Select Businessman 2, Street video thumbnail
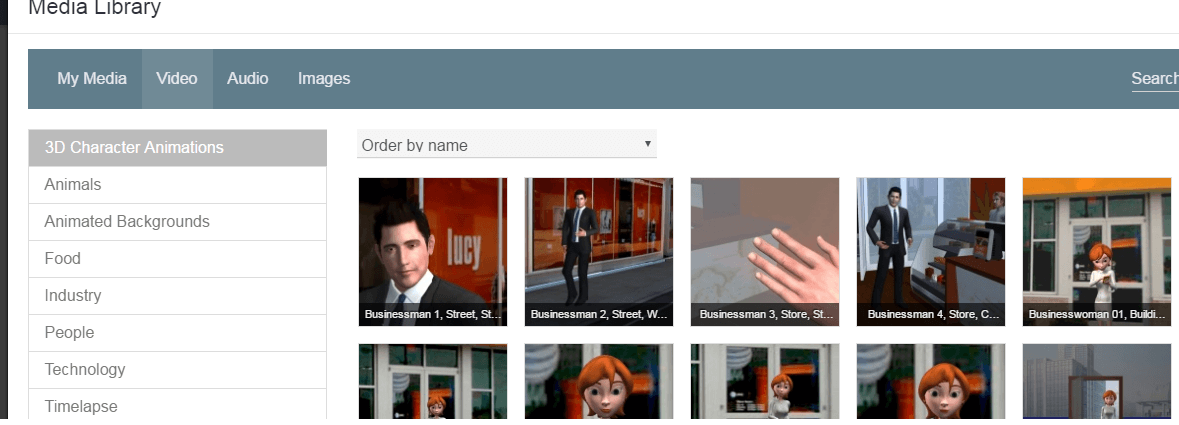This screenshot has width=1179, height=425. tap(599, 252)
